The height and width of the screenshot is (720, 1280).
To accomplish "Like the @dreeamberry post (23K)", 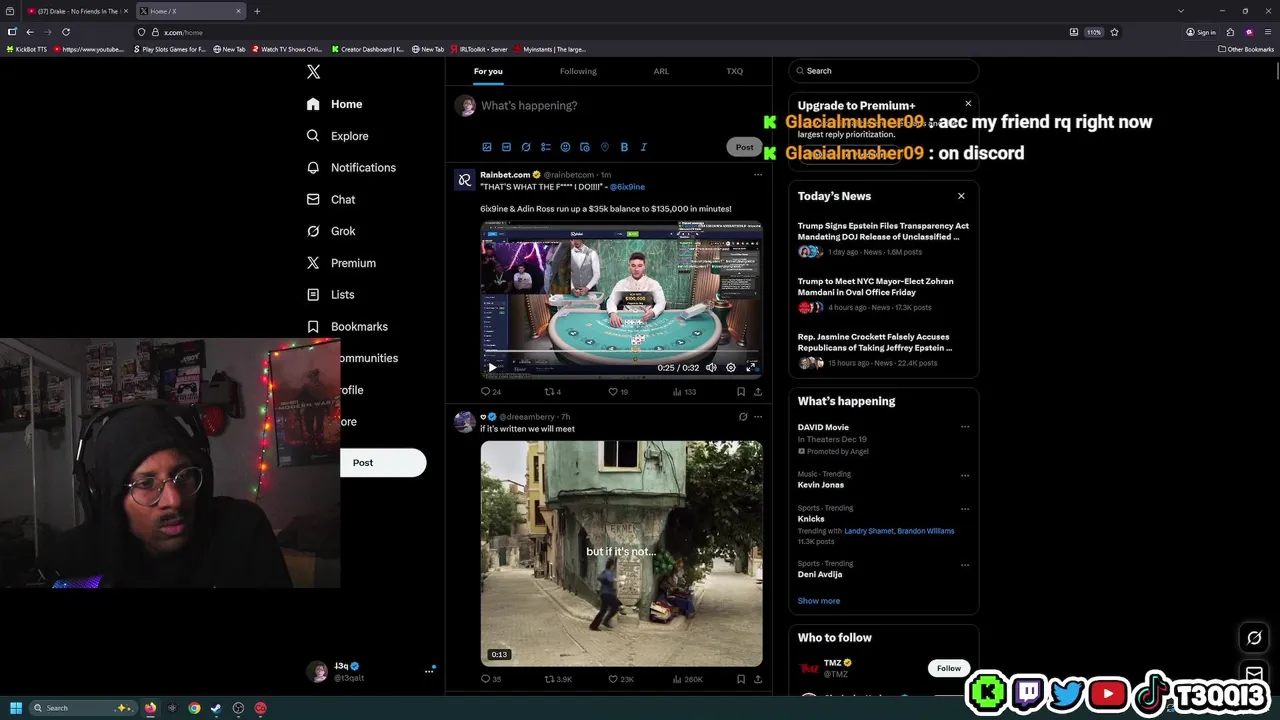I will click(621, 679).
